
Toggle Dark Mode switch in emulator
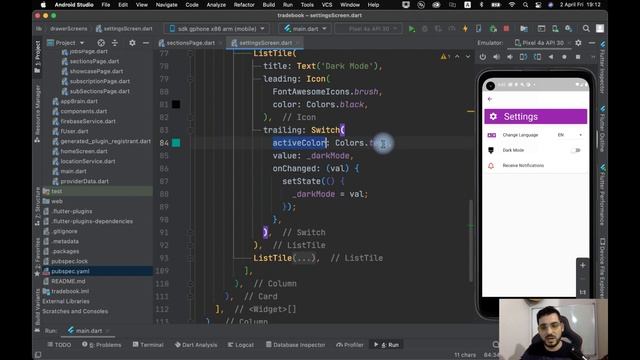(576, 150)
